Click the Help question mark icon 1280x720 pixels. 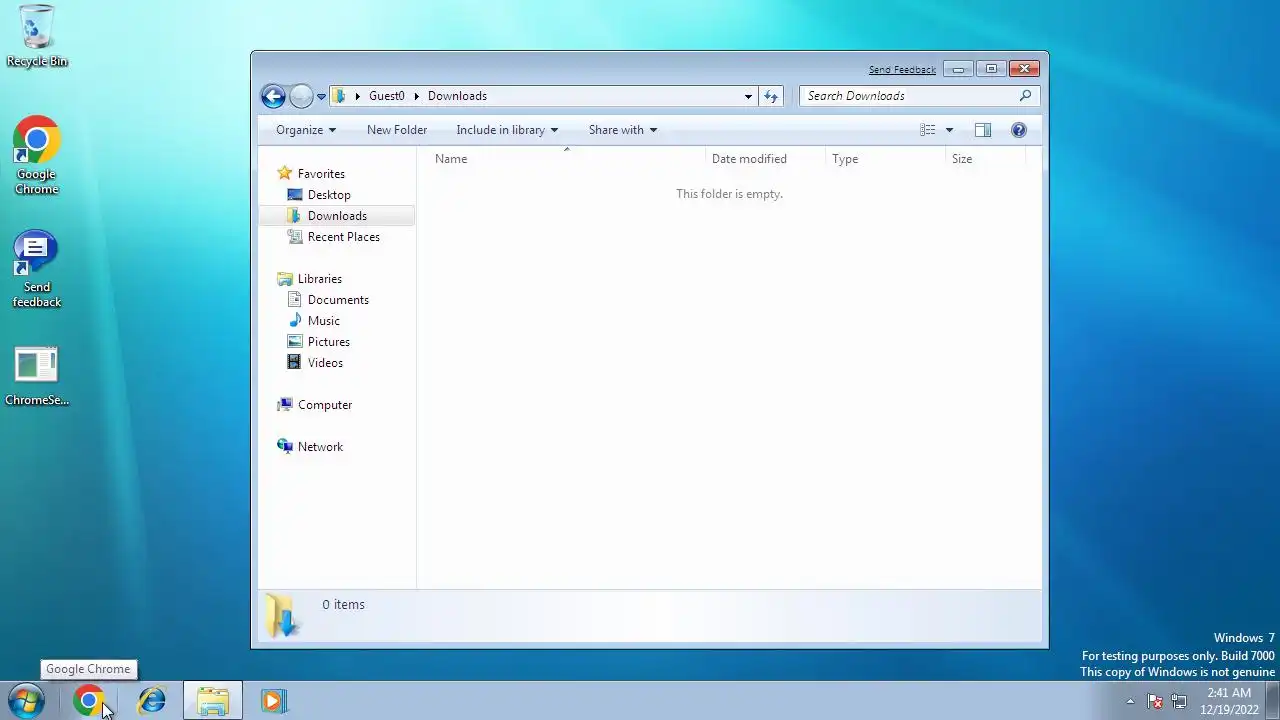click(x=1019, y=130)
